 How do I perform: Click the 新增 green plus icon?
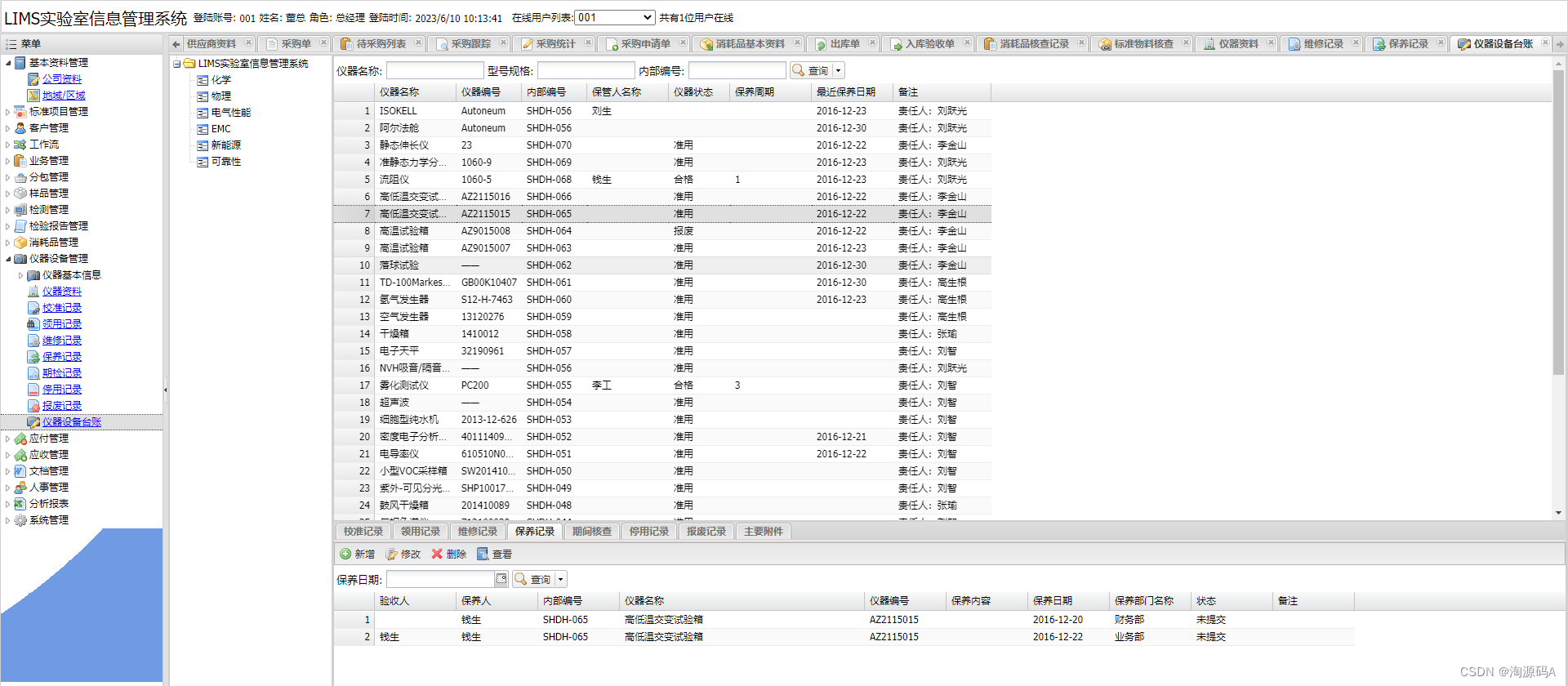coord(345,554)
